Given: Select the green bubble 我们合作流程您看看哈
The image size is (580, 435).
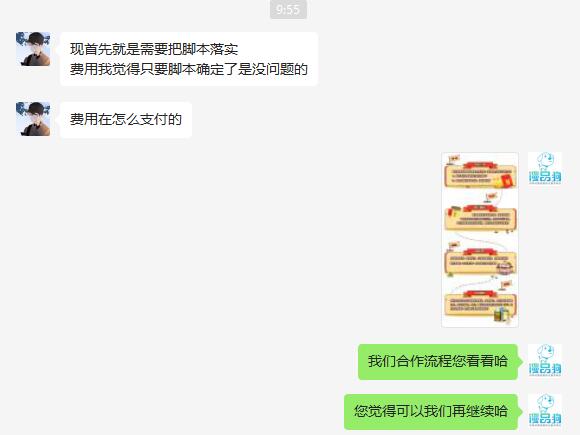Looking at the screenshot, I should coord(438,362).
